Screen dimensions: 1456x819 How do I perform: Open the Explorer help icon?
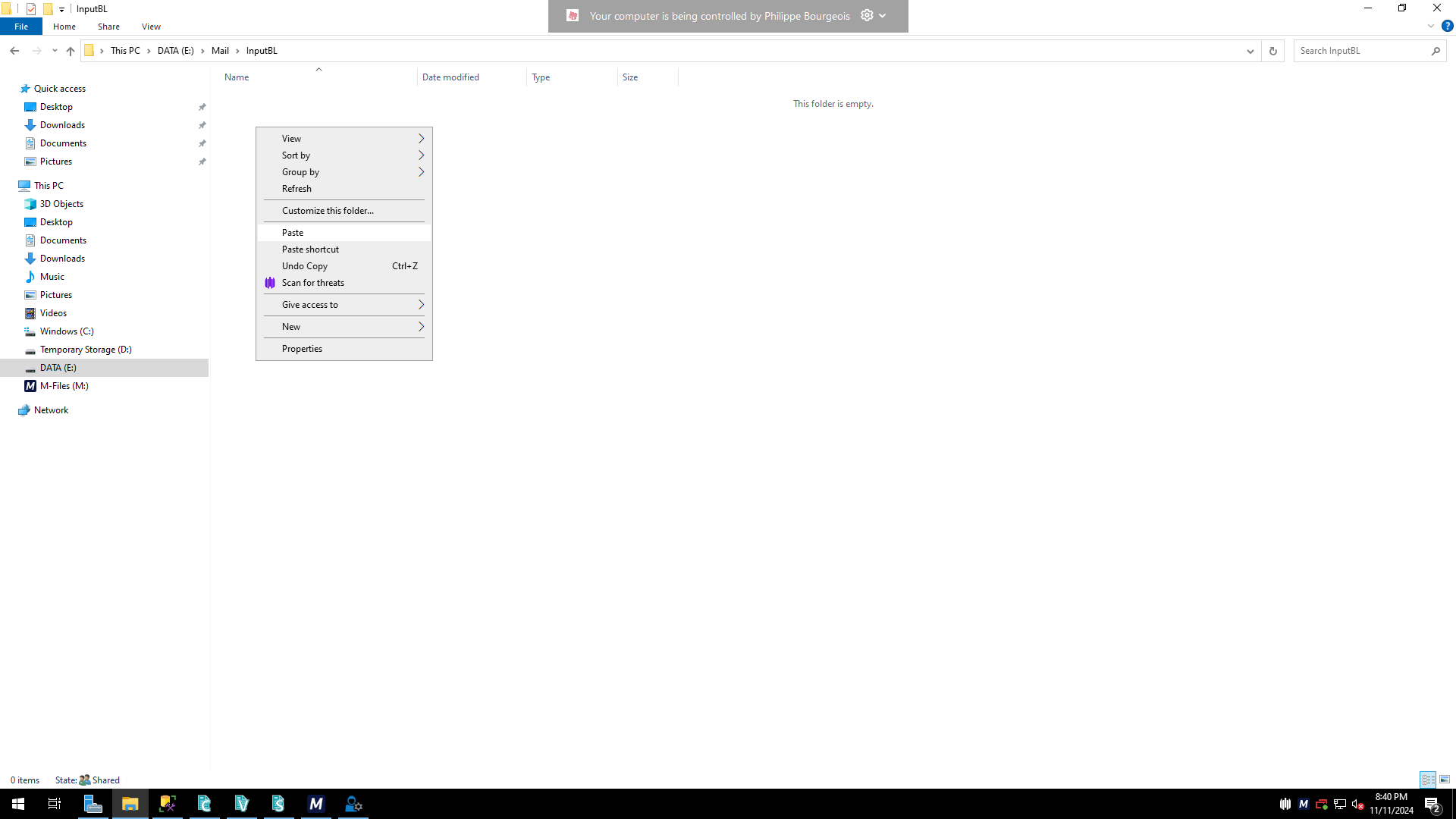click(x=1447, y=26)
